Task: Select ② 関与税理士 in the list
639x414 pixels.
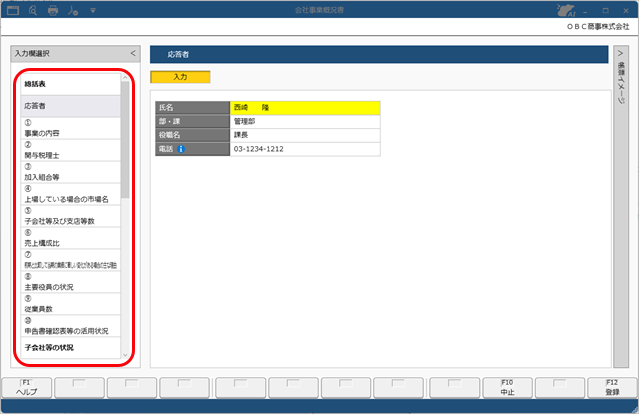Action: (71, 150)
